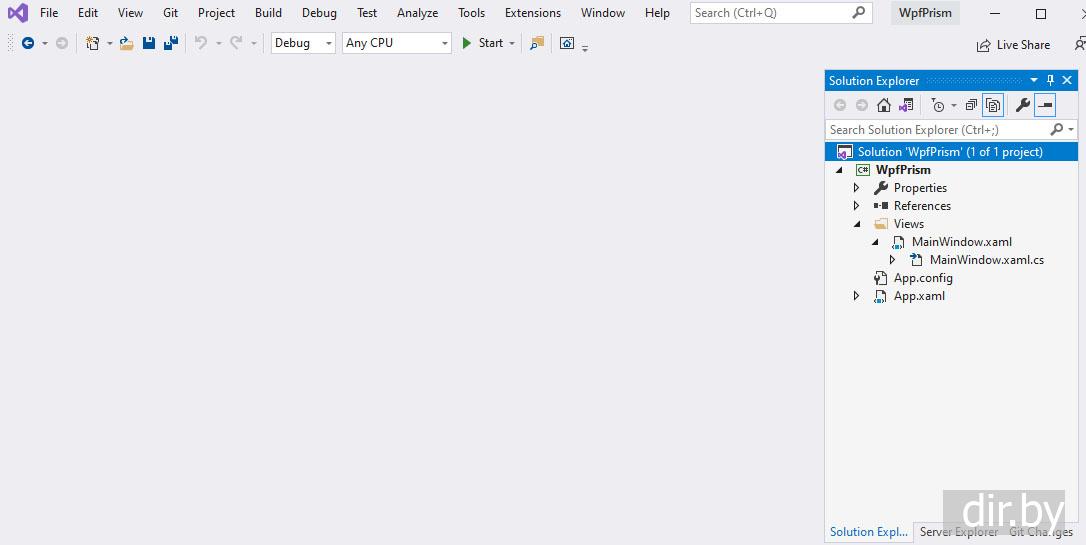Open the Git menu
This screenshot has width=1086, height=545.
tap(170, 12)
